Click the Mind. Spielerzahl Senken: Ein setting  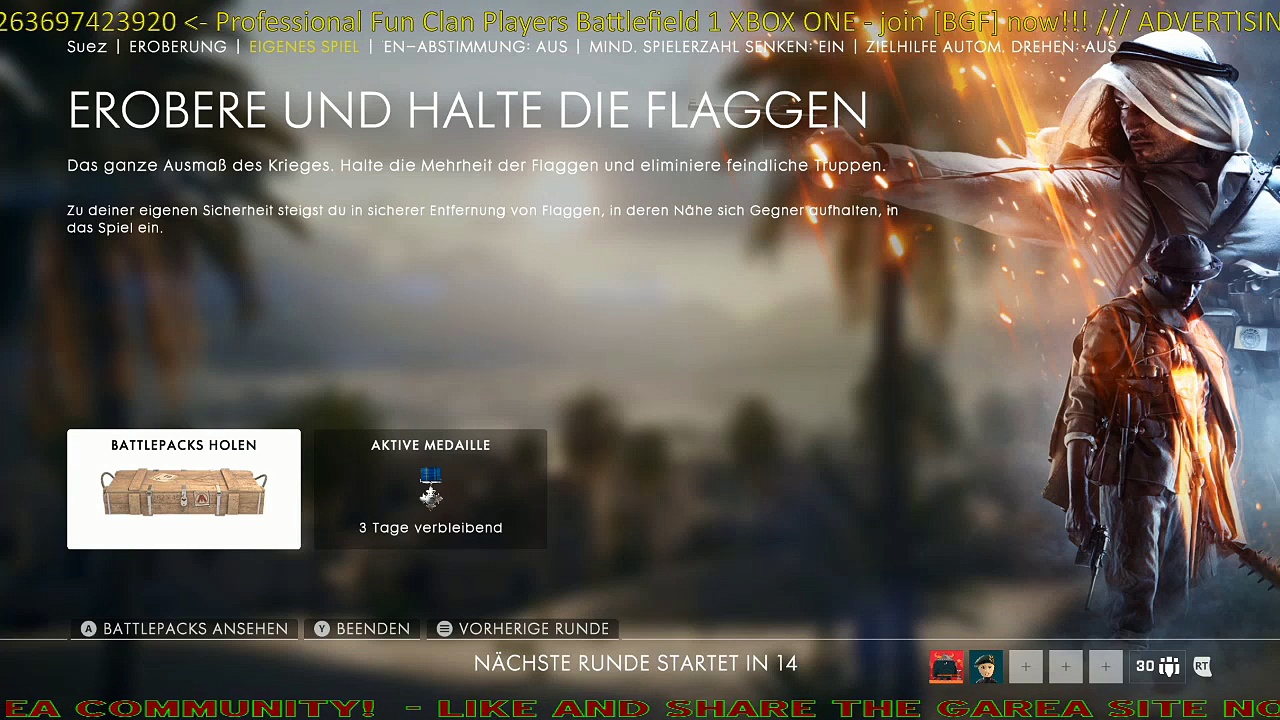pos(716,47)
